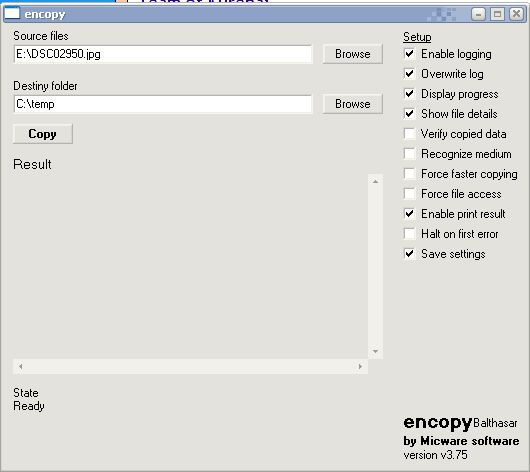Click the encopy title bar app icon

(x=12, y=14)
